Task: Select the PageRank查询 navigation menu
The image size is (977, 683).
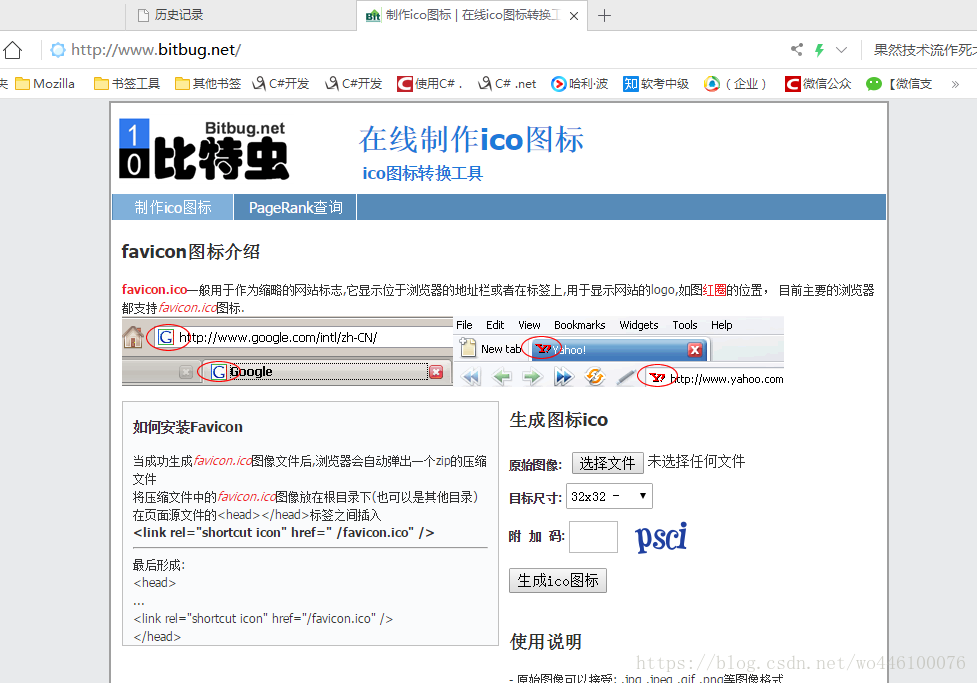Action: [295, 207]
